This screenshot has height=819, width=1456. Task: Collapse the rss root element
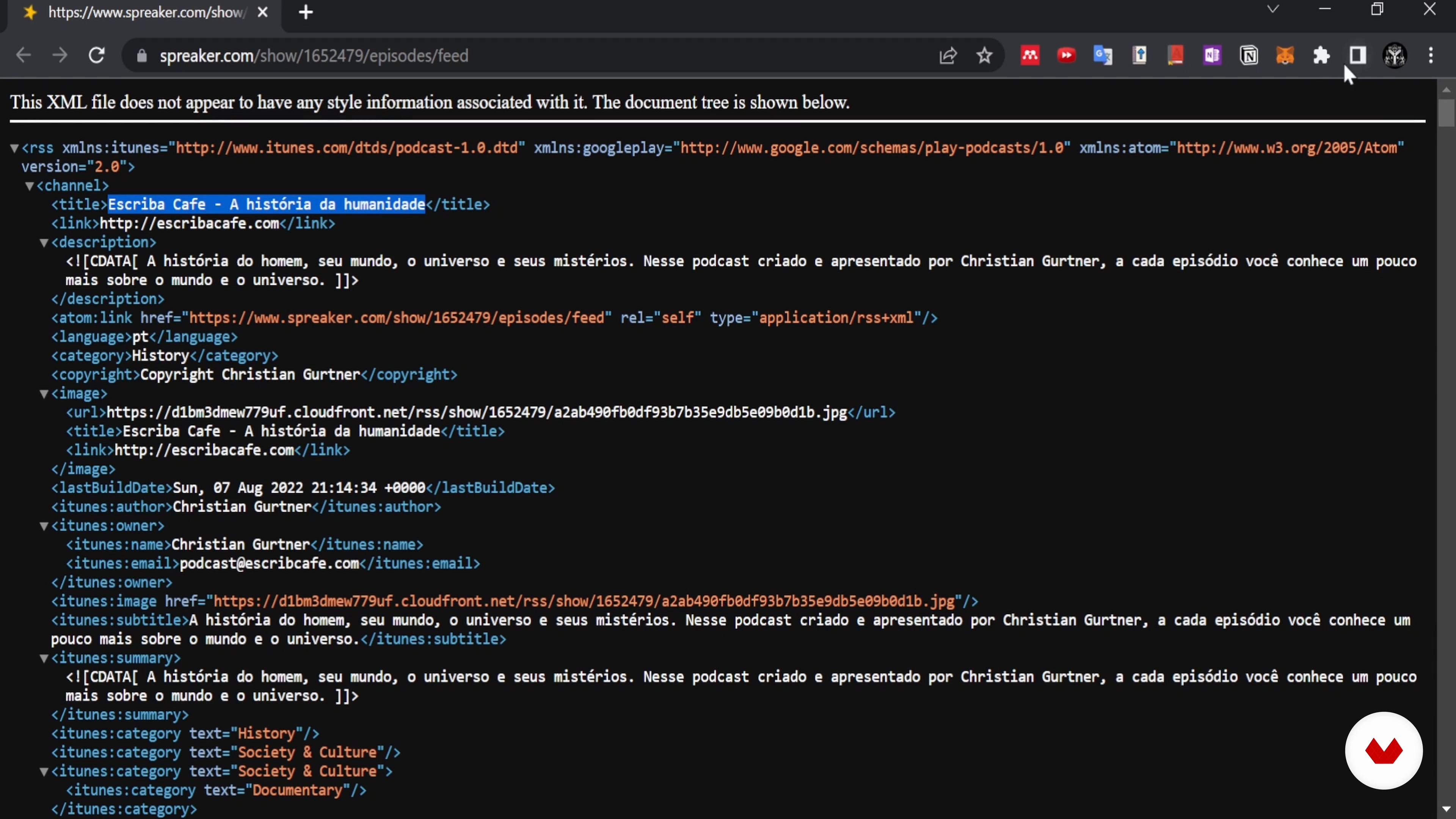tap(15, 148)
